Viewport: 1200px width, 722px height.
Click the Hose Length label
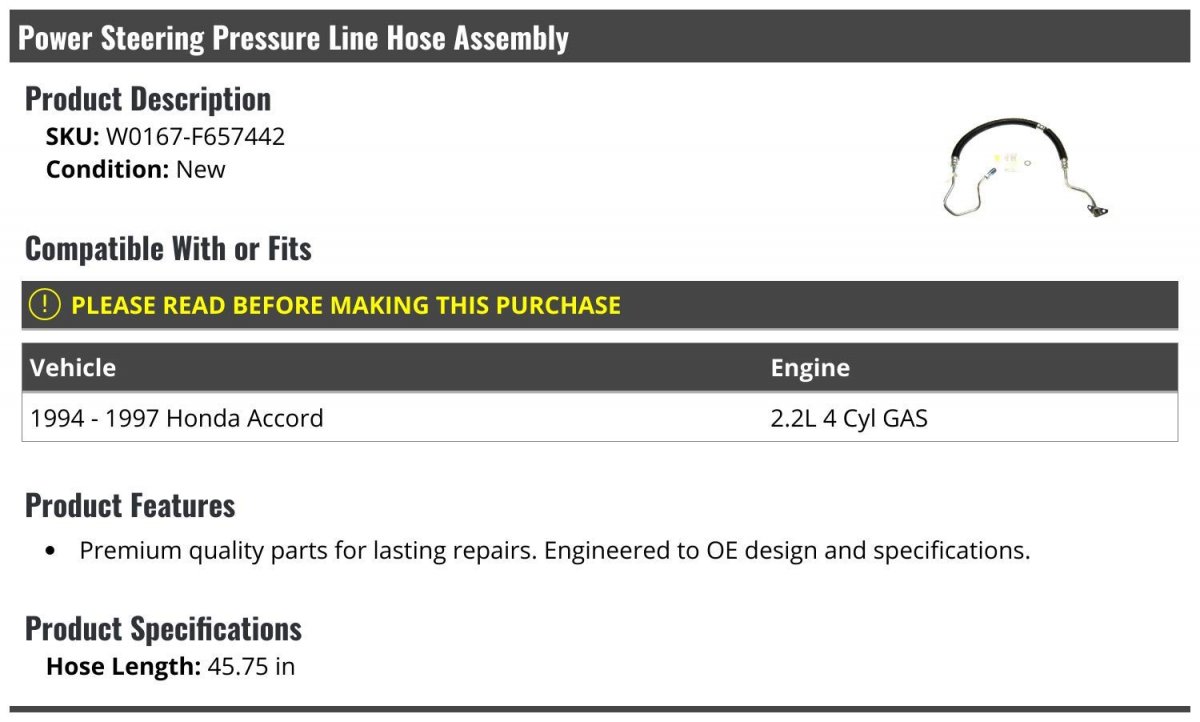123,667
